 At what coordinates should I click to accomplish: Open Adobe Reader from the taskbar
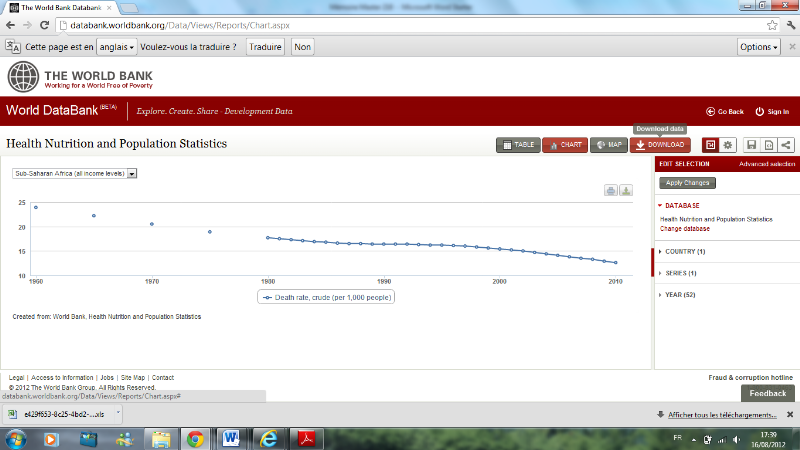[306, 439]
